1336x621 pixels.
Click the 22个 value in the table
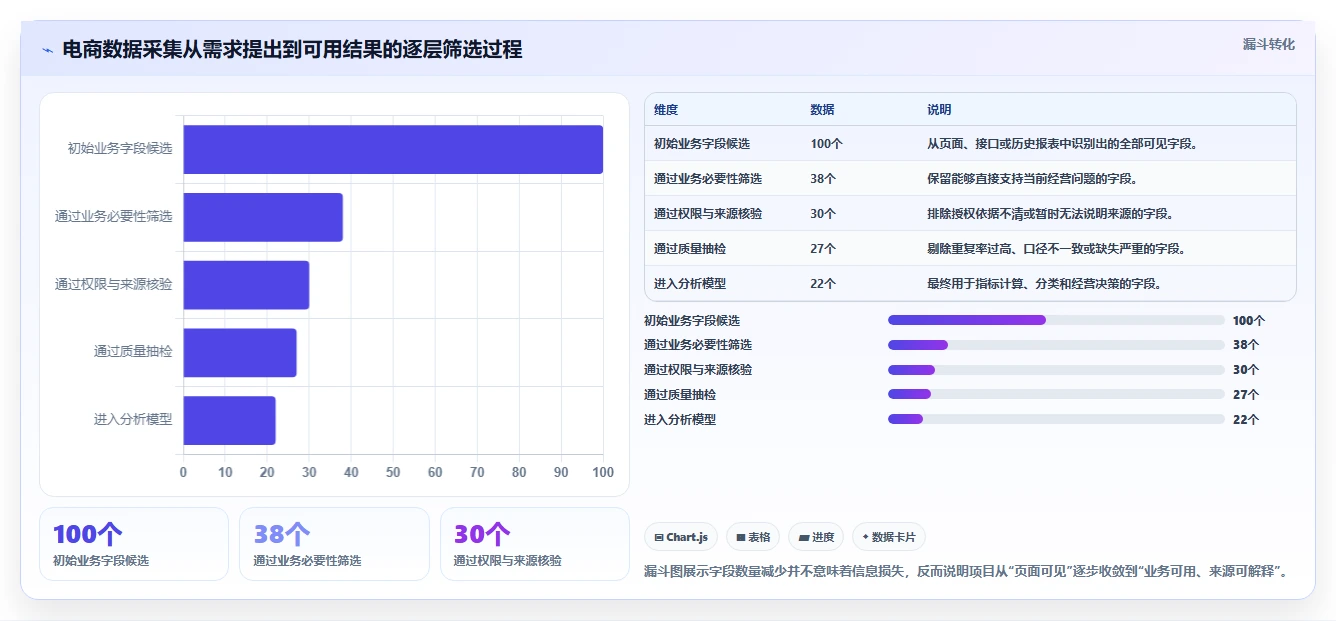823,284
